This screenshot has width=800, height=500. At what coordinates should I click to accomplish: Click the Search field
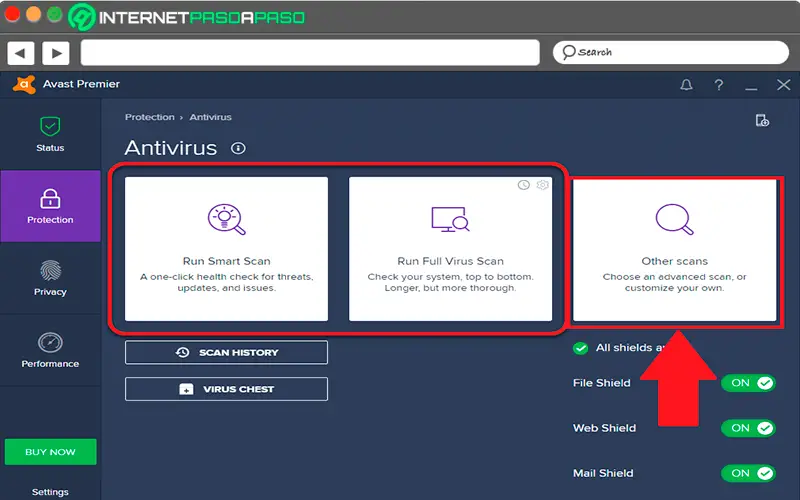click(x=671, y=53)
